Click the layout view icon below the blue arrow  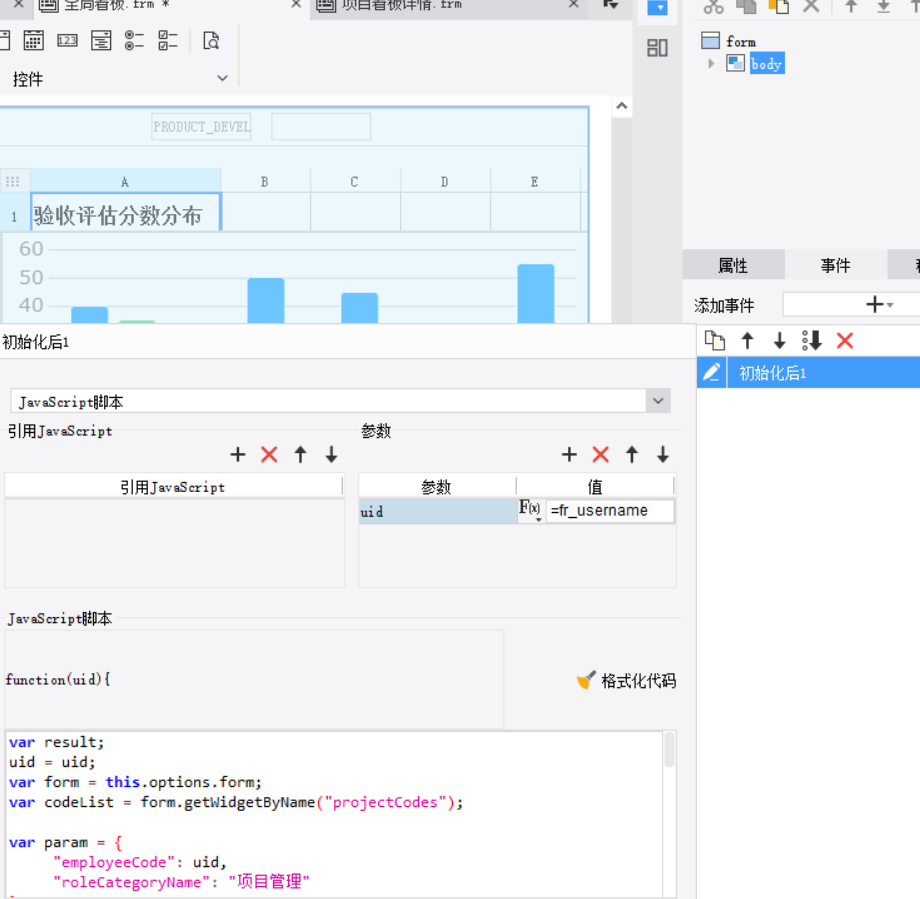pyautogui.click(x=657, y=47)
